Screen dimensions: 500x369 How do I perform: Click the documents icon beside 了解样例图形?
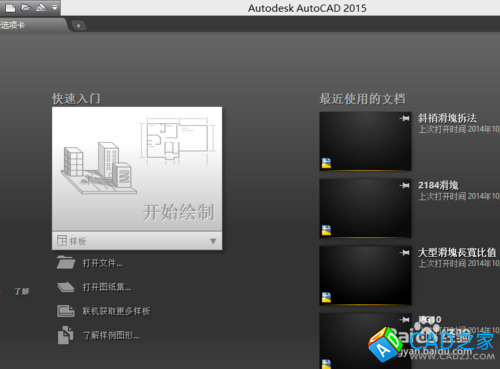tap(66, 335)
